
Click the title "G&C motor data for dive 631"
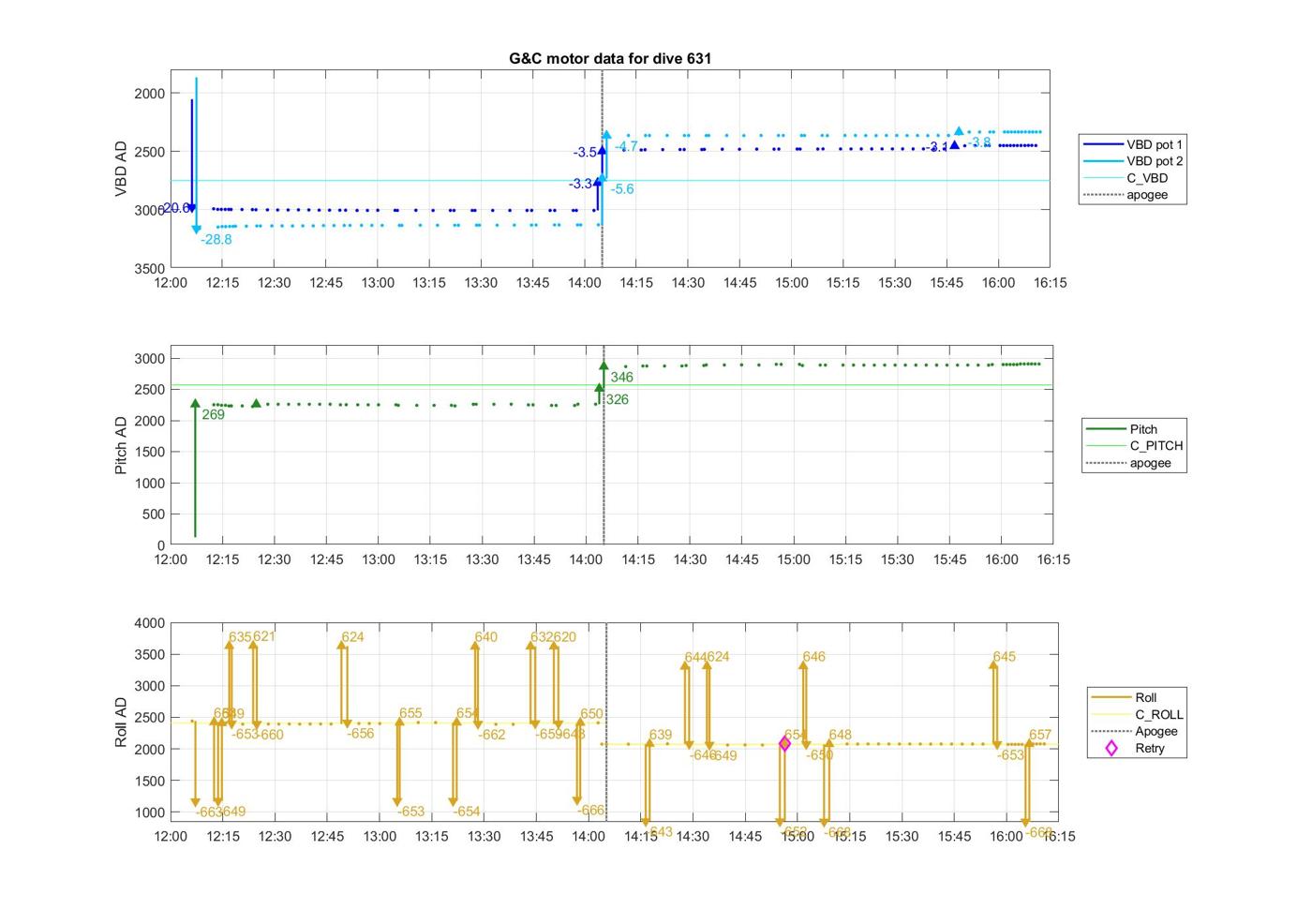click(x=610, y=58)
